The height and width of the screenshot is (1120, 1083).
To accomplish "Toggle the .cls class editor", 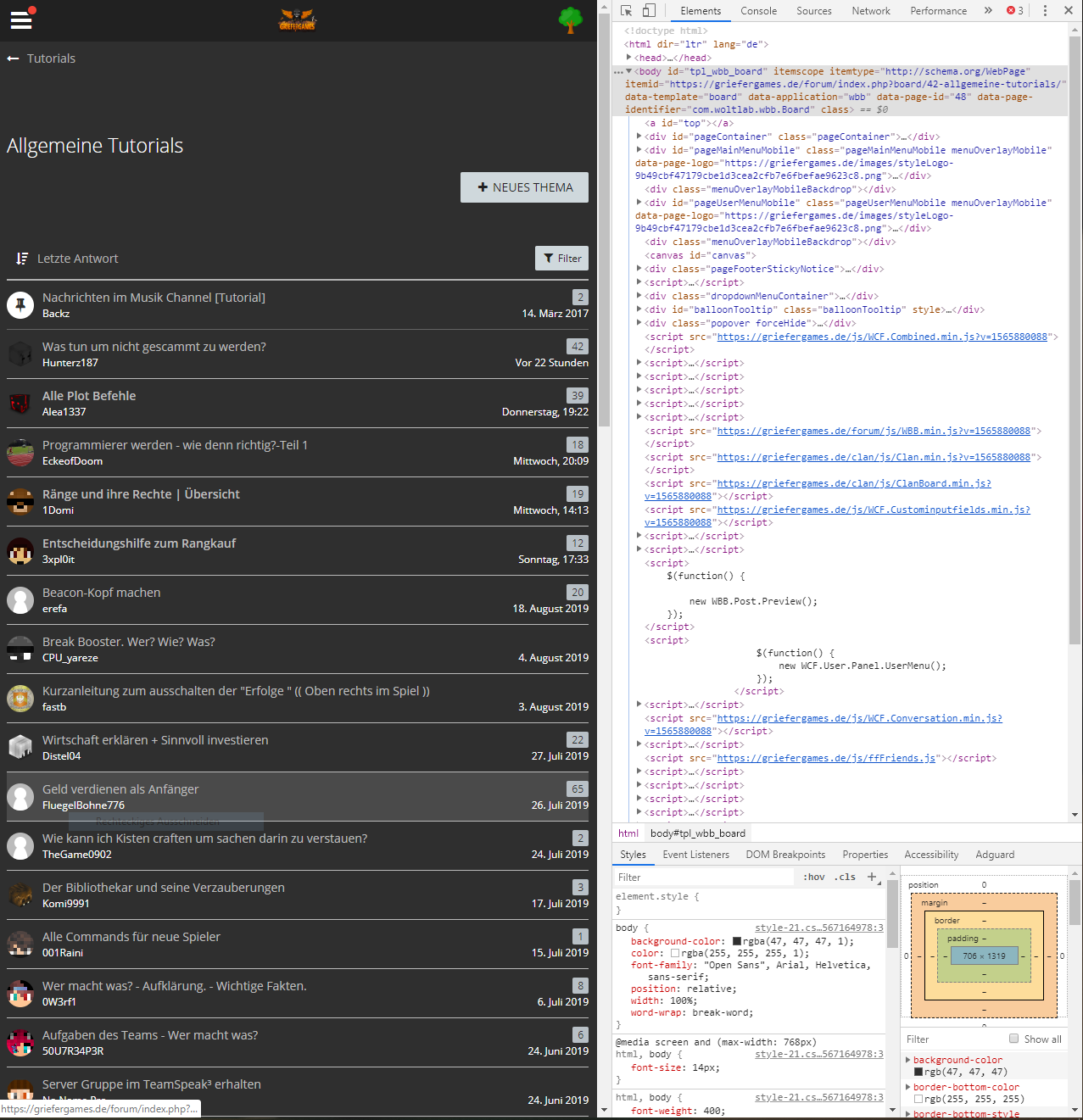I will point(846,878).
